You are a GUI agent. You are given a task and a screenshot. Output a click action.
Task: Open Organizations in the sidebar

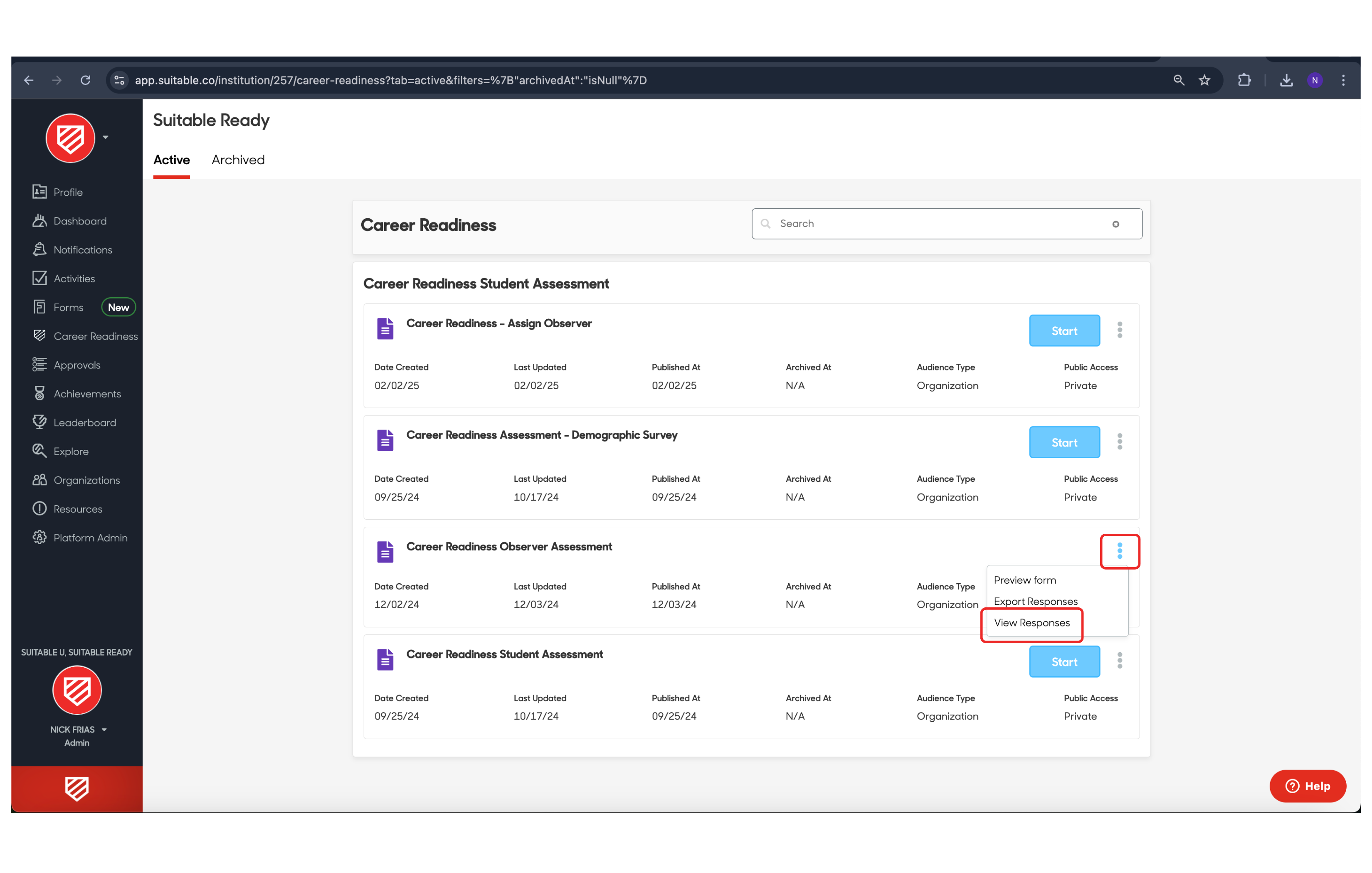tap(76, 480)
